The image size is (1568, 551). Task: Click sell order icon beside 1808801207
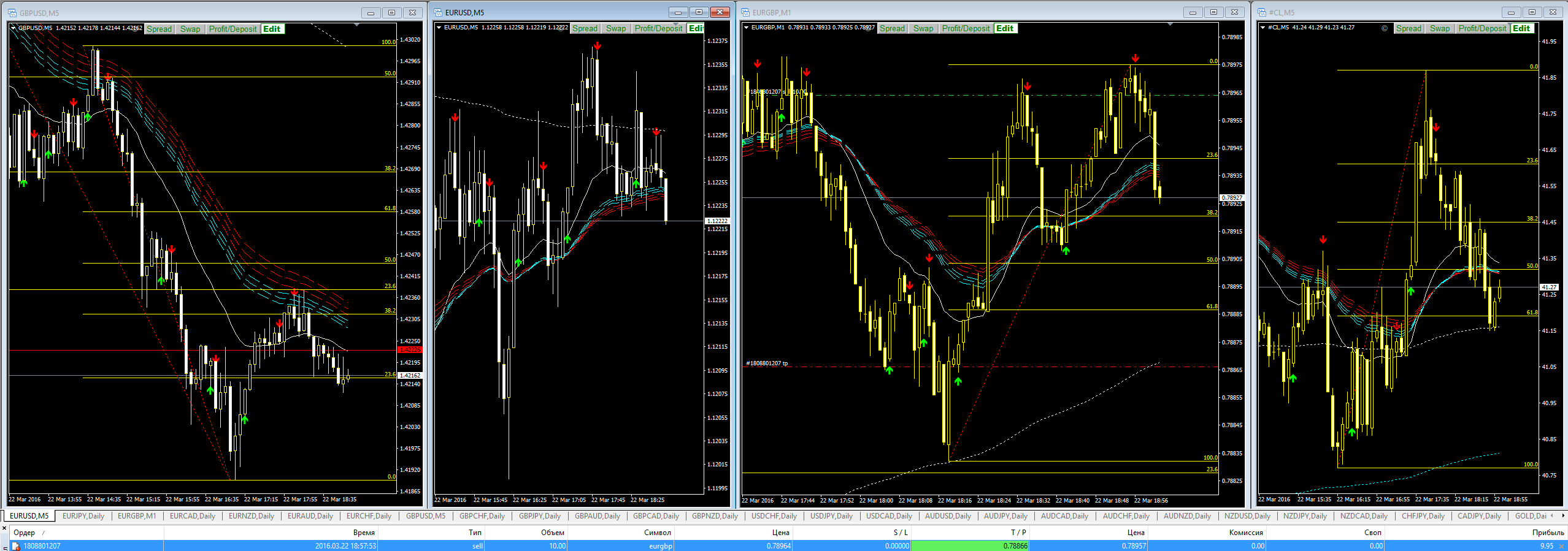(17, 545)
